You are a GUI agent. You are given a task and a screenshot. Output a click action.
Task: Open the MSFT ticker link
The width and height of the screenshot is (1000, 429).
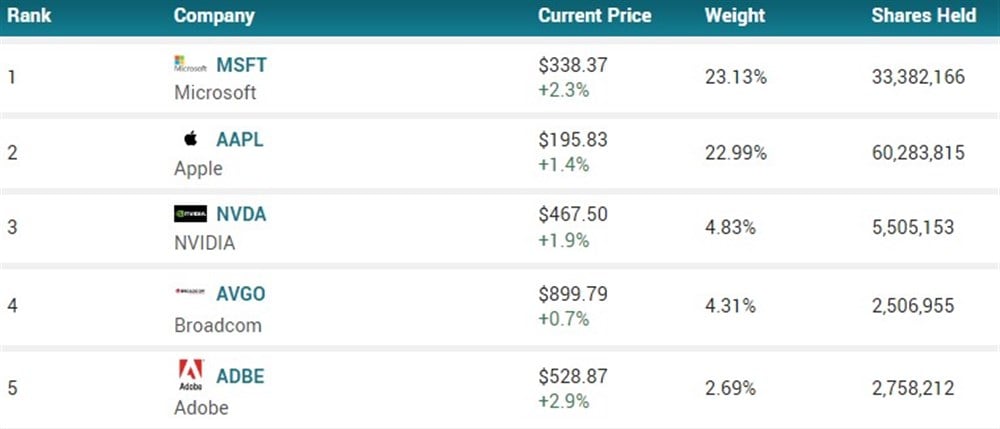click(242, 65)
